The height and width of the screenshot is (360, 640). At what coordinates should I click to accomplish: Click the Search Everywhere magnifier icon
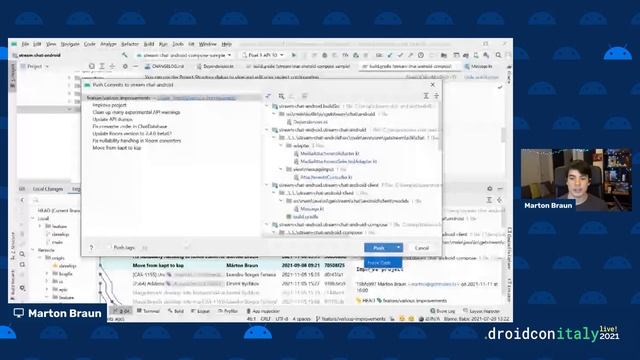[x=498, y=55]
